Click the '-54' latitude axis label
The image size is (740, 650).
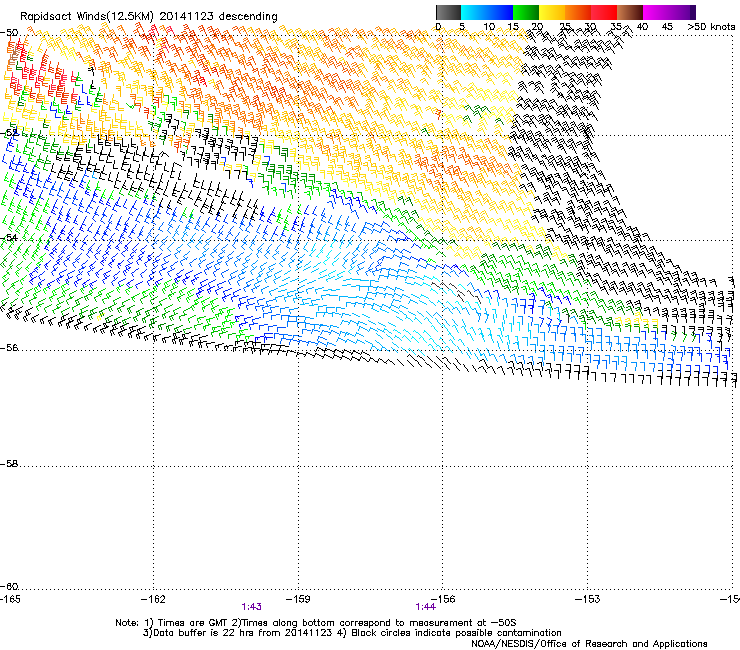[9, 238]
